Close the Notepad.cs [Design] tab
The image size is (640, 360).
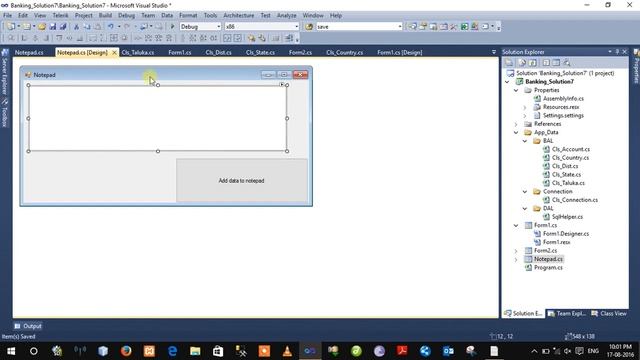pyautogui.click(x=114, y=52)
